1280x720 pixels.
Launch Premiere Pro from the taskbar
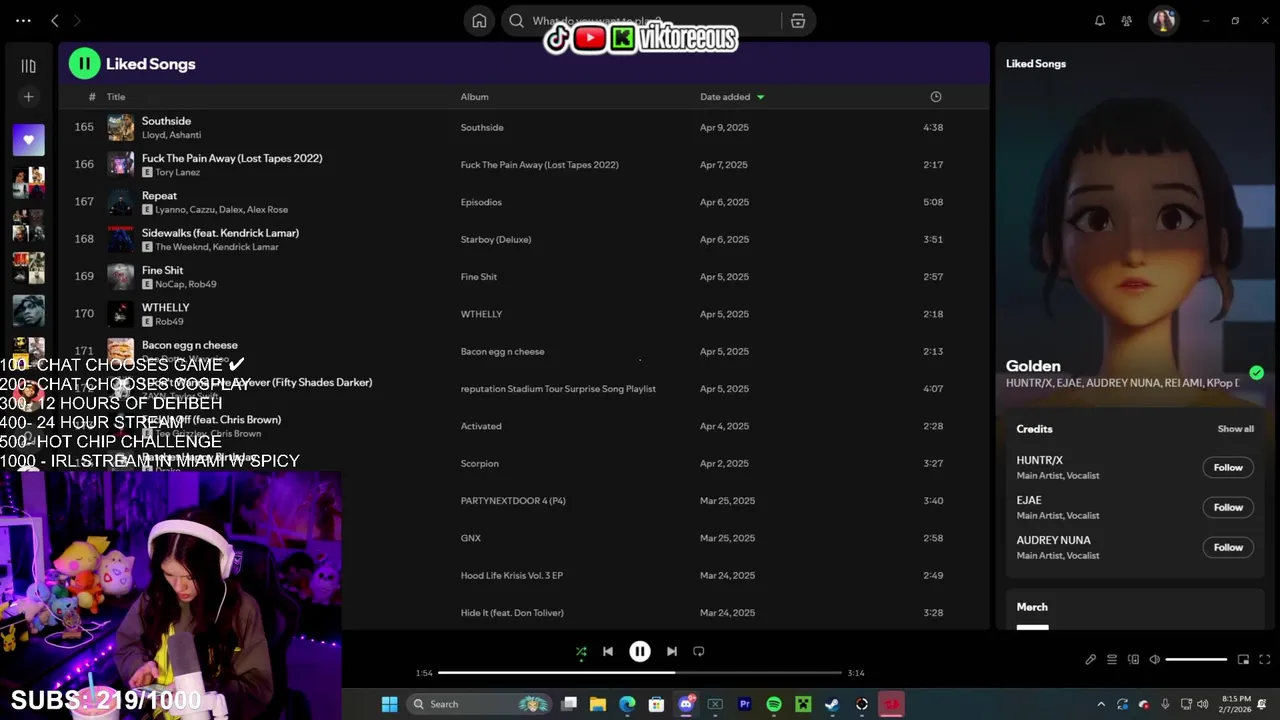coord(745,704)
